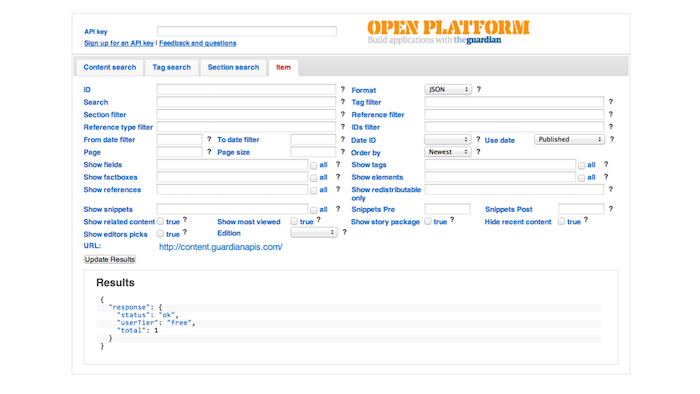Click the help icon next to Order by dropdown
The image size is (700, 394).
coord(478,152)
